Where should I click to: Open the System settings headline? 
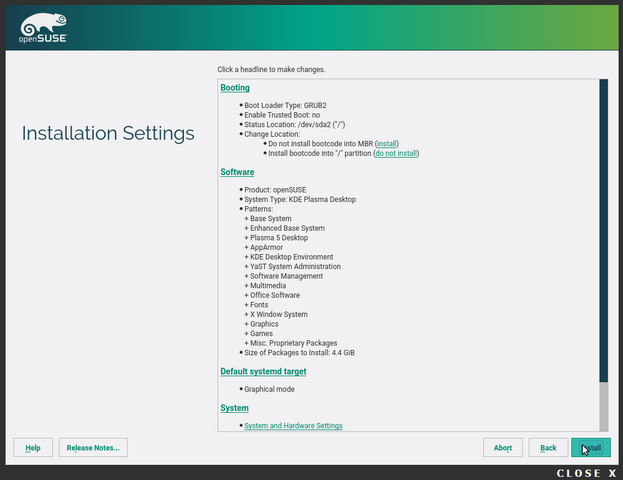(x=234, y=408)
